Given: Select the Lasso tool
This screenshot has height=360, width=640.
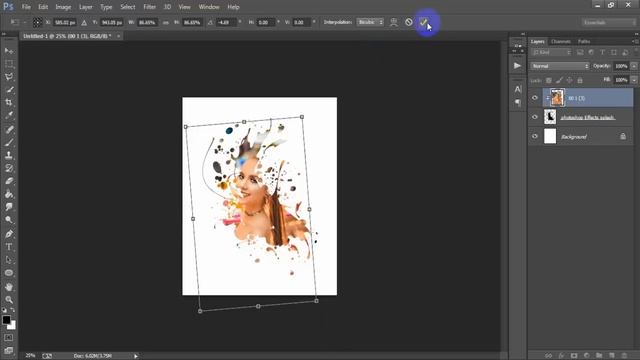Looking at the screenshot, I should coord(9,77).
